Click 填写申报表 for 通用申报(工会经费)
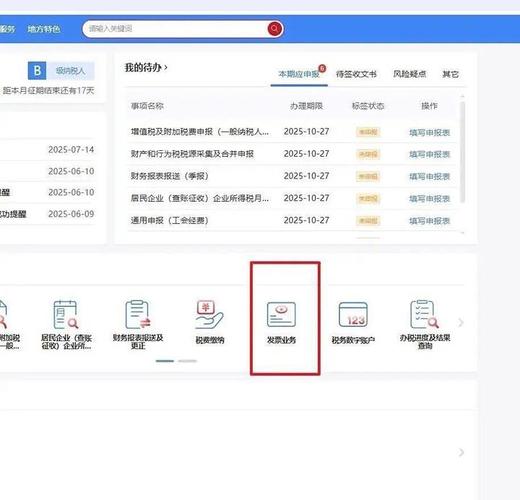Screen dimensions: 520x500 [x=430, y=221]
